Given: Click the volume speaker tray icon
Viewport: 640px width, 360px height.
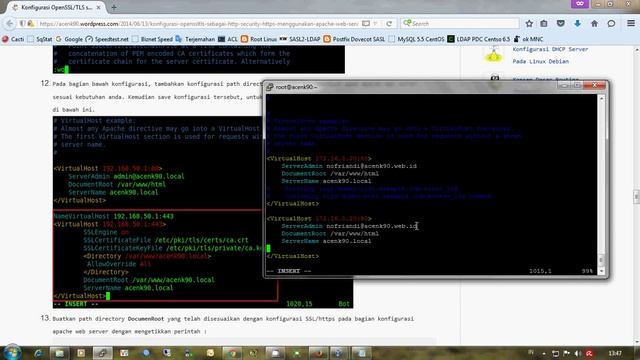Looking at the screenshot, I should 578,353.
